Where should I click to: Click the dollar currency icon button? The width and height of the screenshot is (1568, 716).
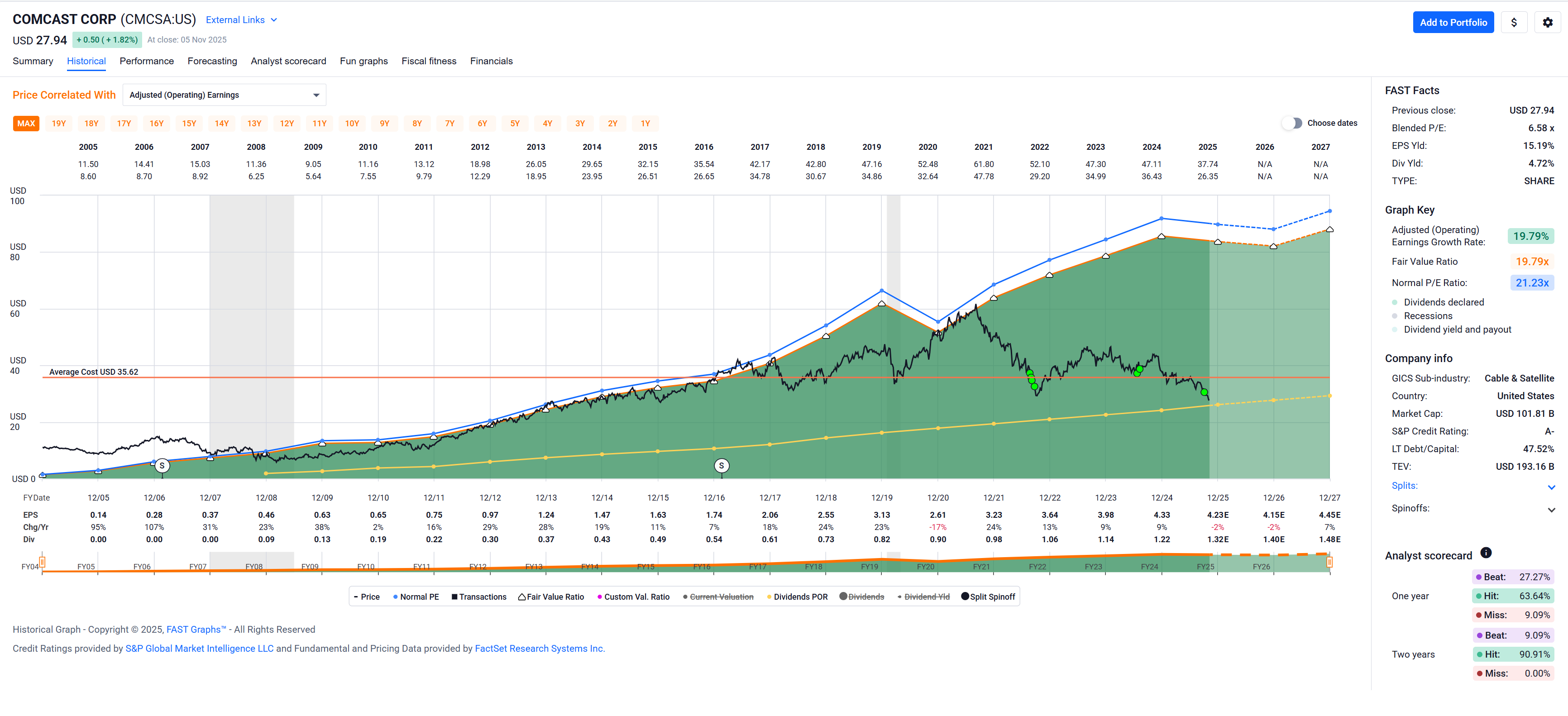1514,23
